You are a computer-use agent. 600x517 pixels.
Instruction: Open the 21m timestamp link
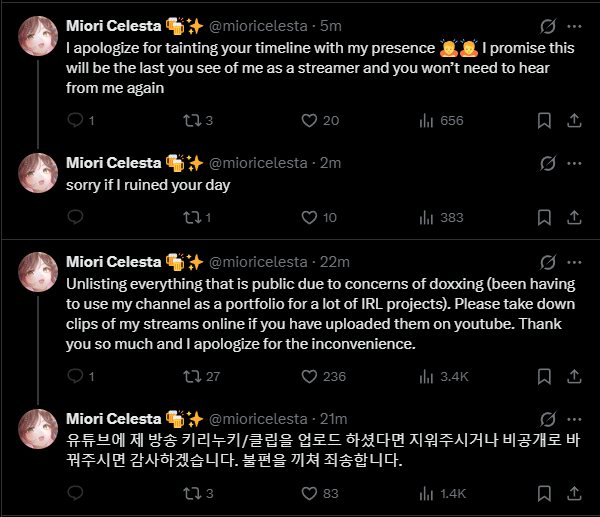[333, 419]
